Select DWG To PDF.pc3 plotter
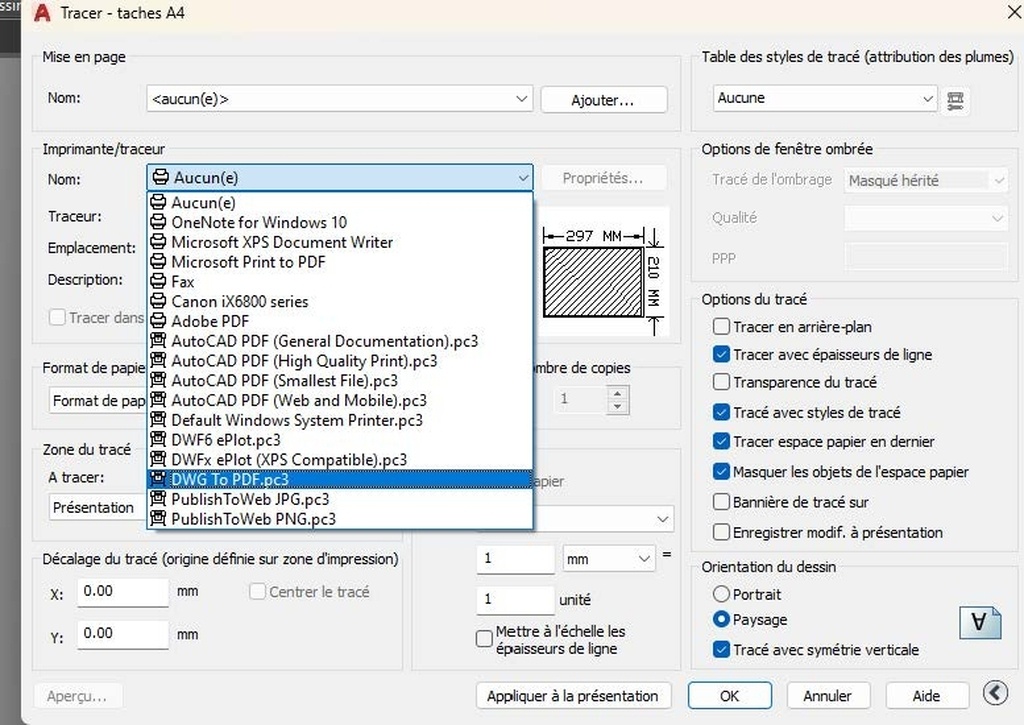 point(340,479)
